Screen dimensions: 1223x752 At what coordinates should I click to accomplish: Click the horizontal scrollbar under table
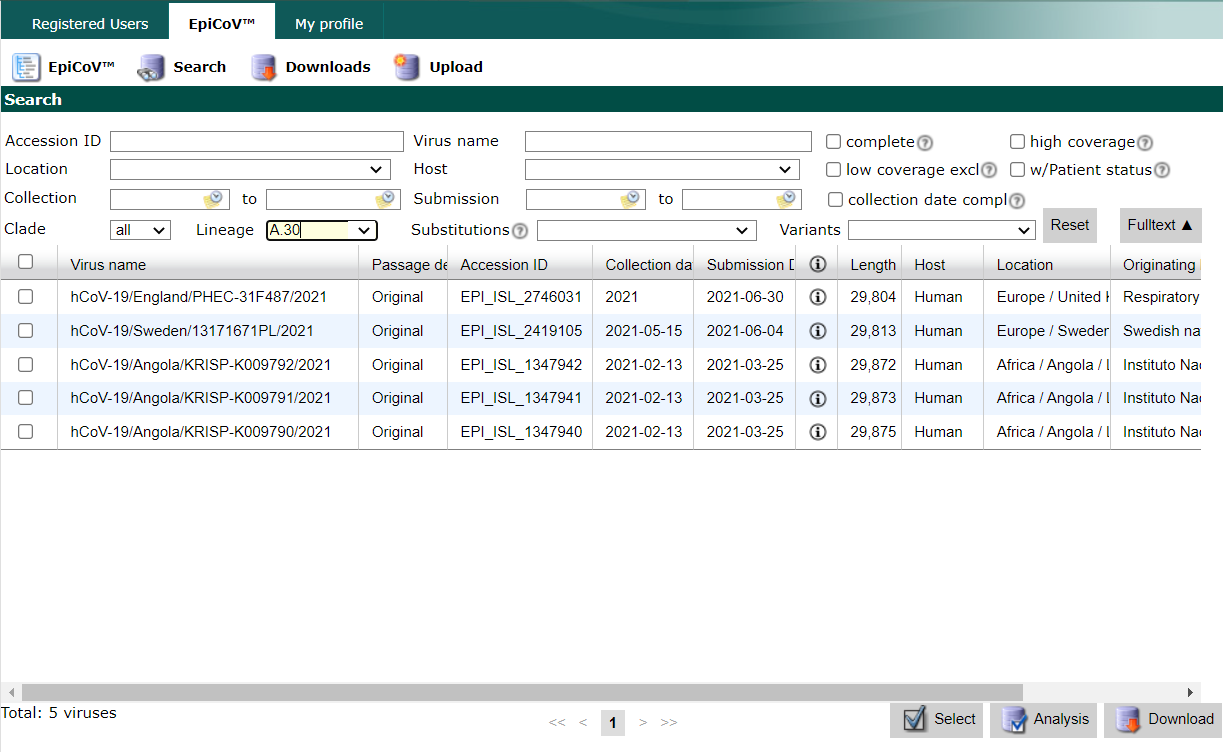pos(522,692)
